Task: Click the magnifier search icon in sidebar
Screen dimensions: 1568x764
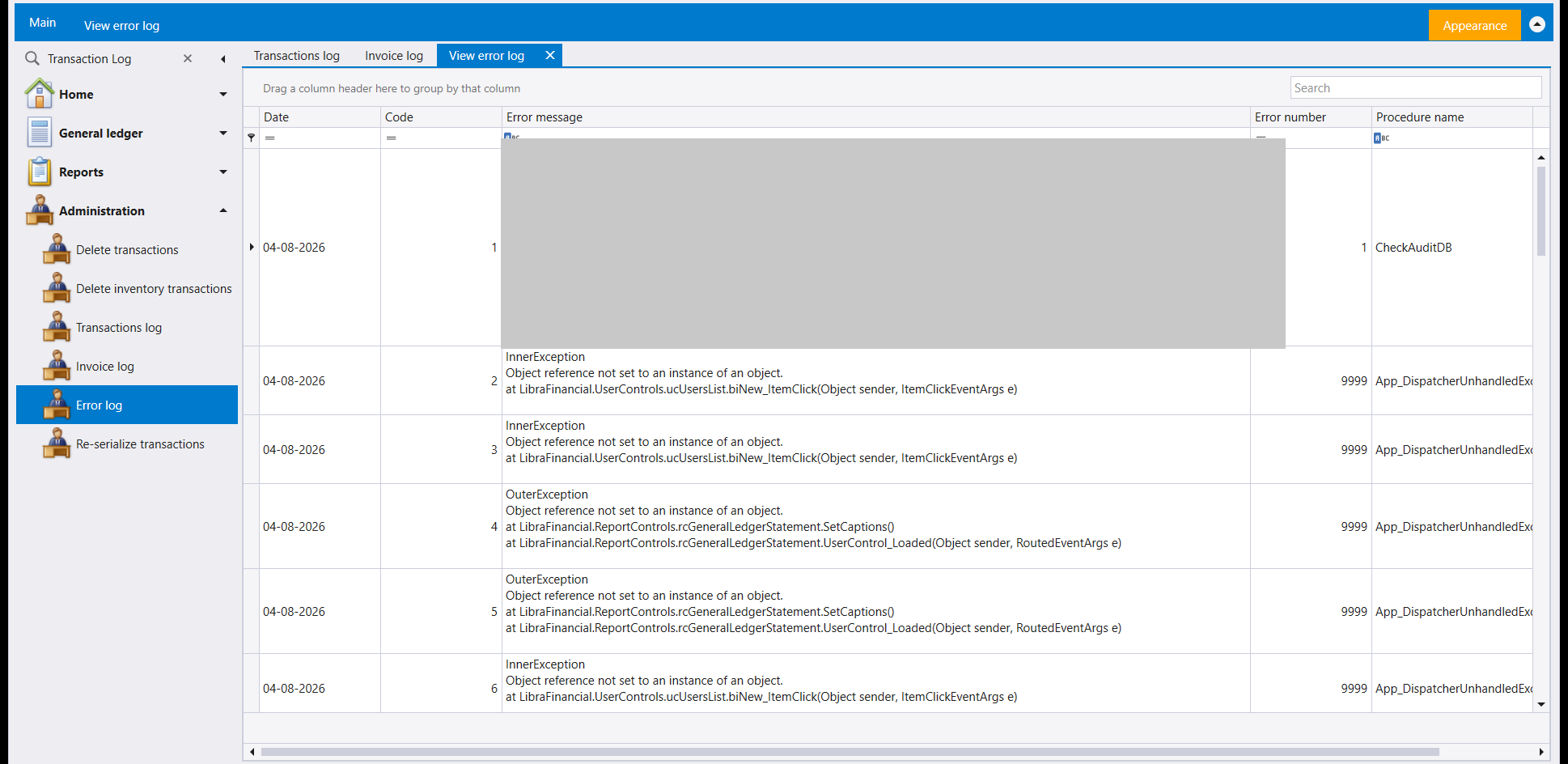Action: click(32, 58)
